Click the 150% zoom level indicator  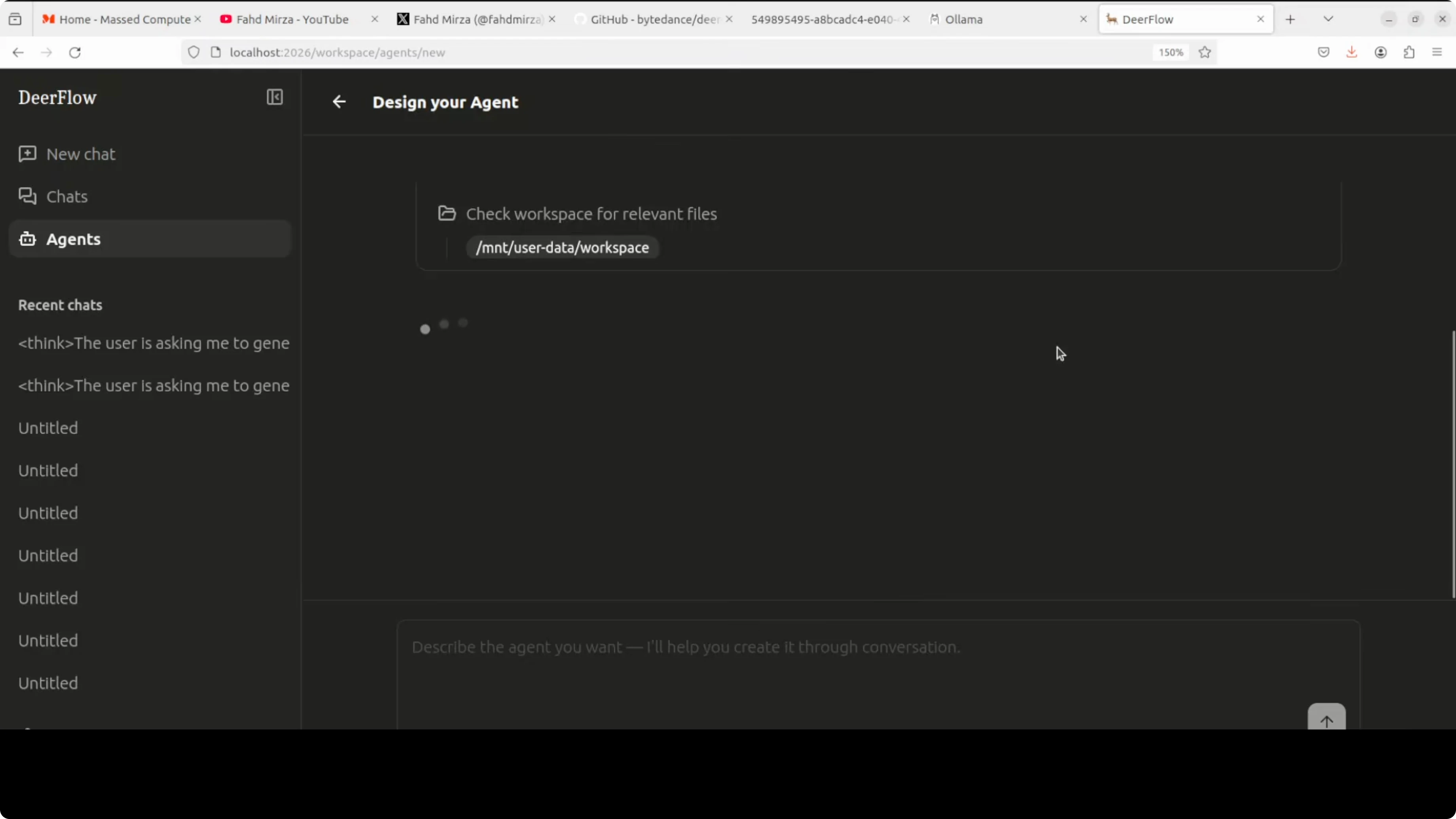[1171, 53]
